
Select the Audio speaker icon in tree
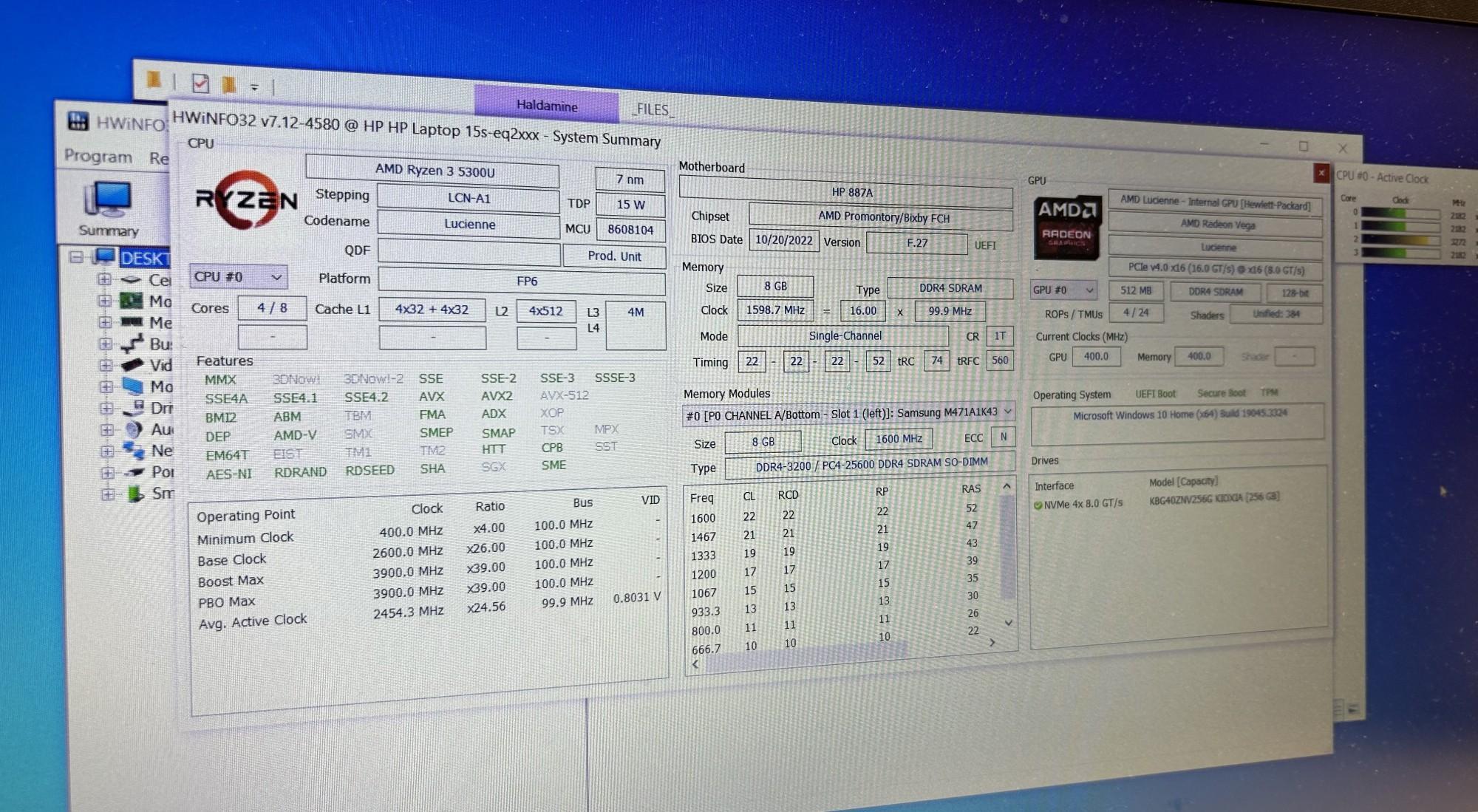[x=134, y=429]
